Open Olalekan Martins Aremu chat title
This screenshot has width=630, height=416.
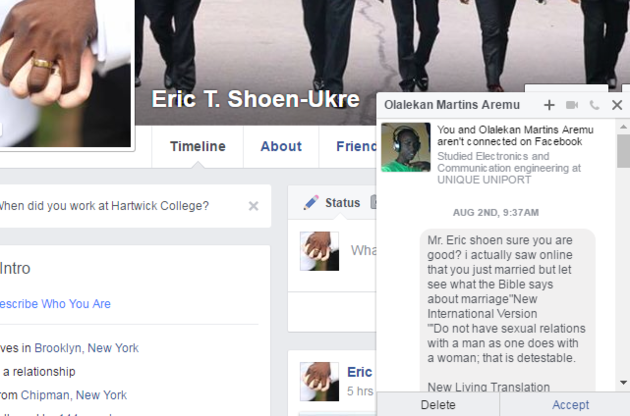[451, 105]
